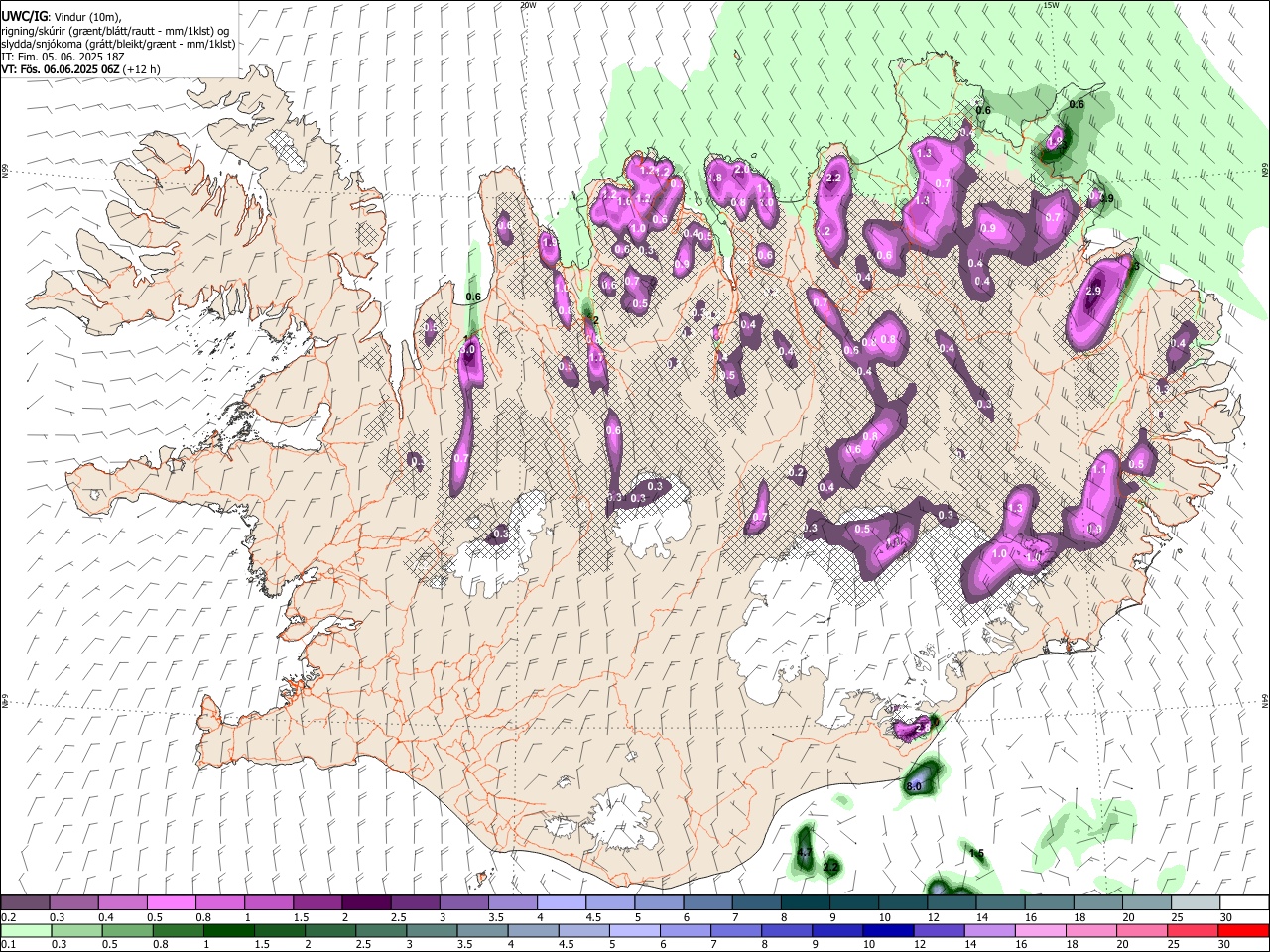Select the upper legend swatch labeled 6

(x=706, y=903)
